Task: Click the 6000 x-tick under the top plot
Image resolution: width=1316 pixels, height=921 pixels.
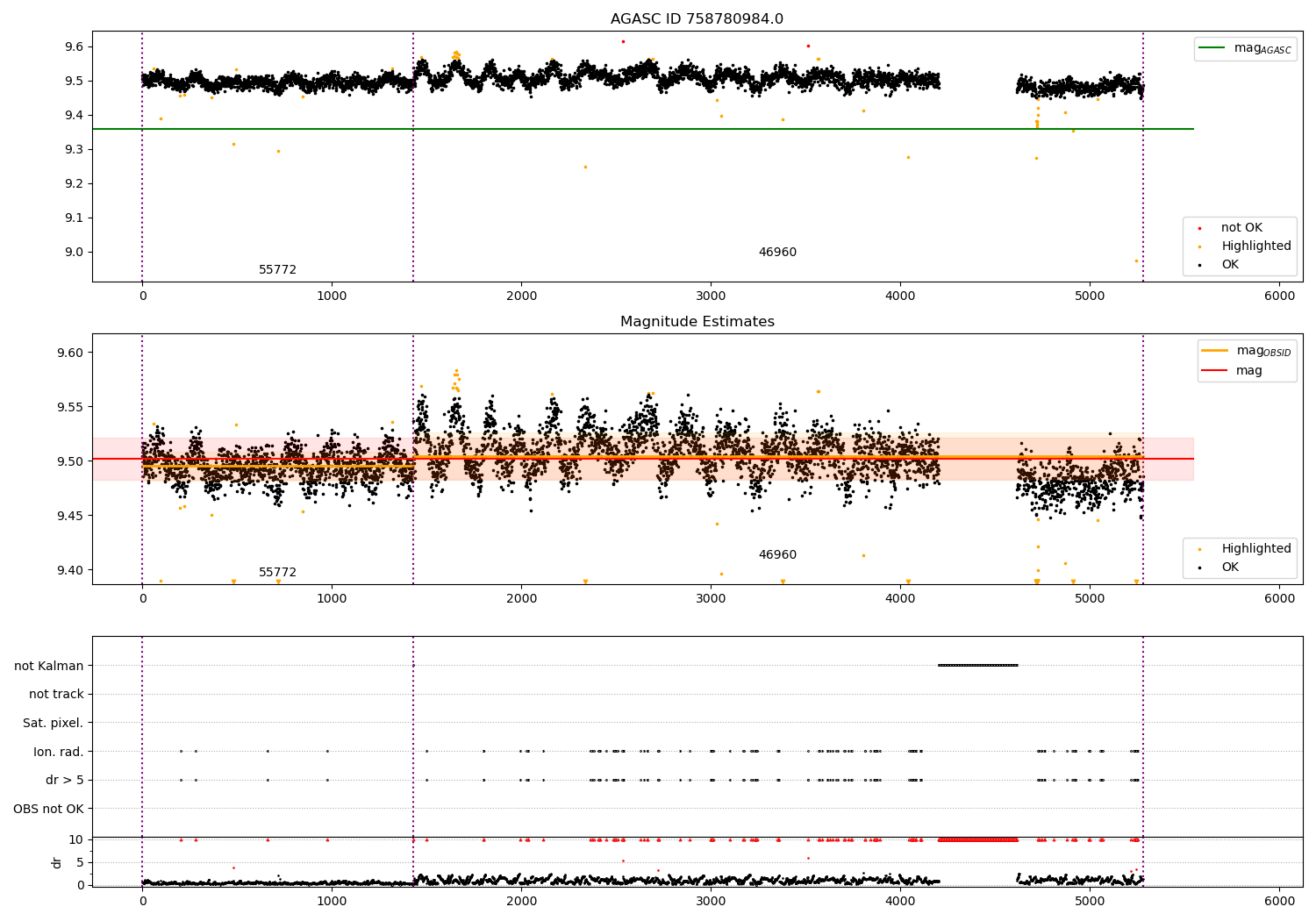Action: pos(1279,296)
